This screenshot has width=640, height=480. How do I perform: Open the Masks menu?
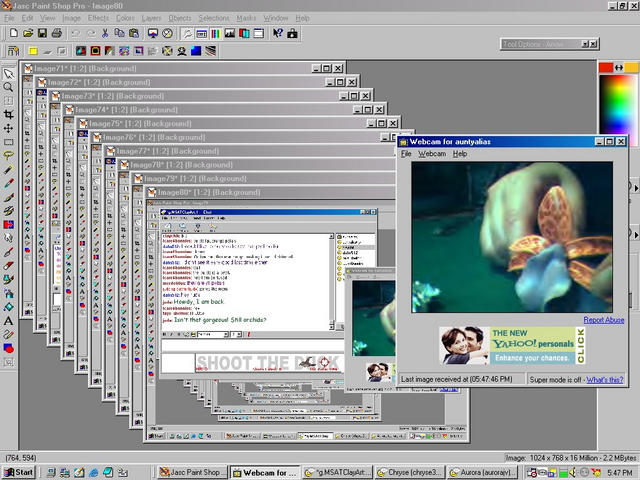[246, 18]
